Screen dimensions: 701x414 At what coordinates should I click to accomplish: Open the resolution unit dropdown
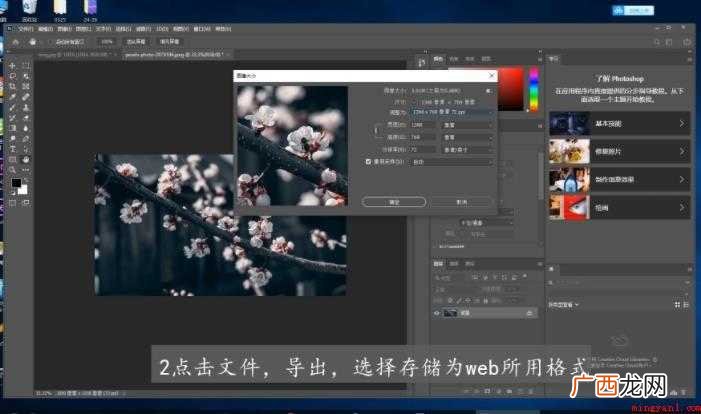(x=468, y=150)
